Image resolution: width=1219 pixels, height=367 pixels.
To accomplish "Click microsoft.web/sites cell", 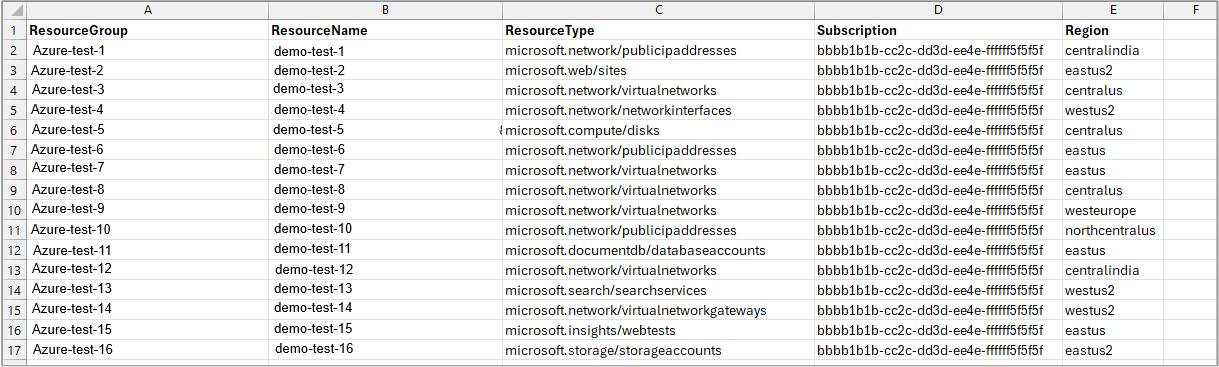I will pyautogui.click(x=659, y=70).
